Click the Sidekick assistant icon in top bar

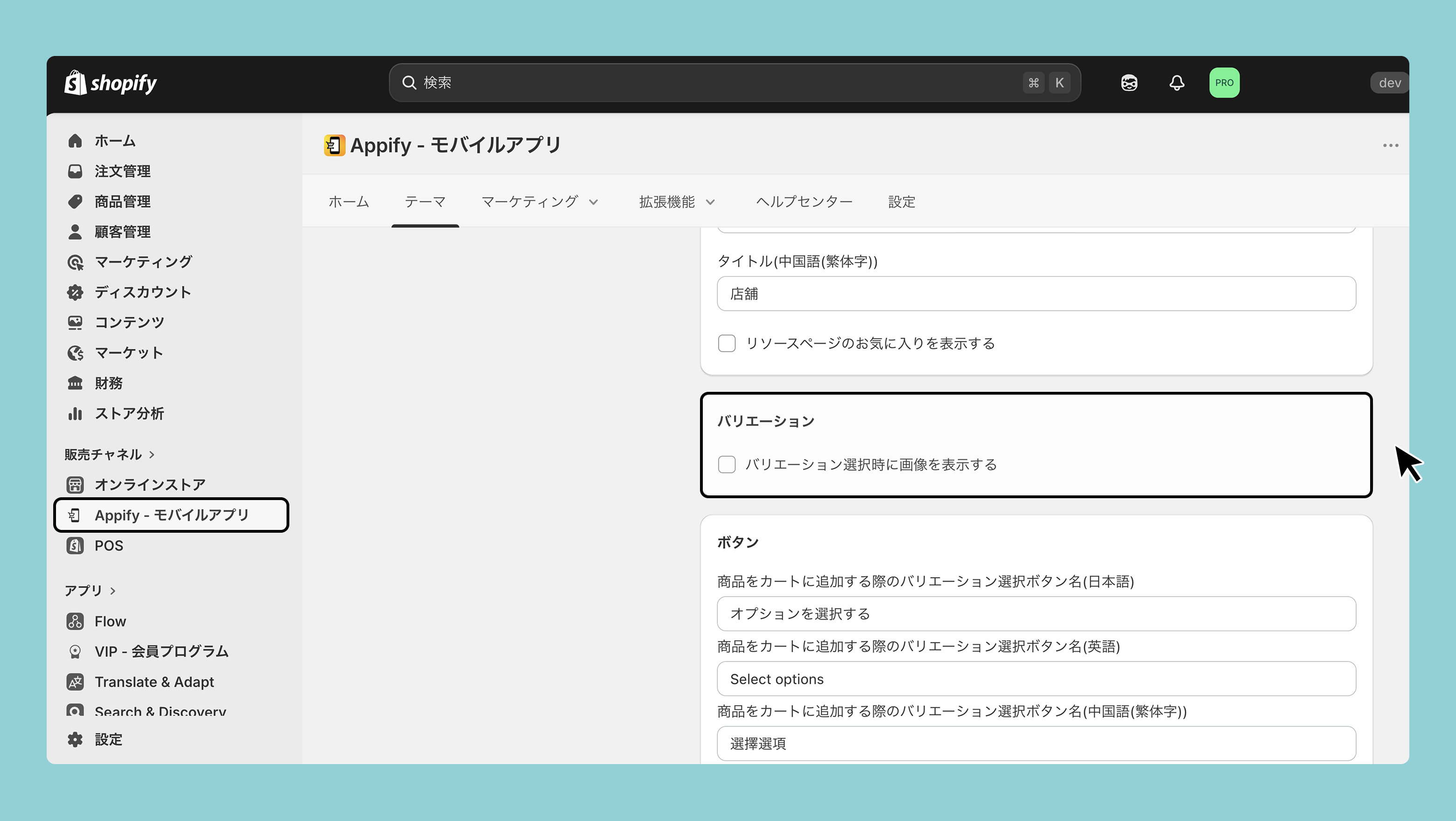tap(1129, 83)
